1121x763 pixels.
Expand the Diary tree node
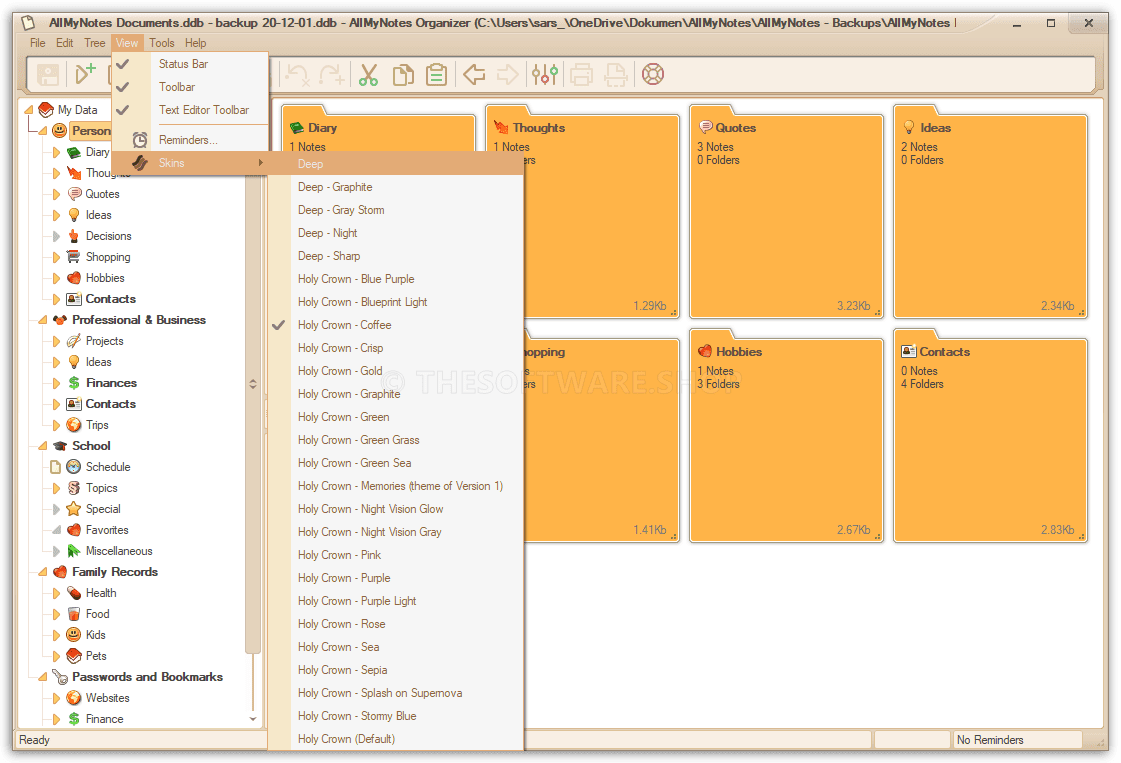click(x=56, y=152)
